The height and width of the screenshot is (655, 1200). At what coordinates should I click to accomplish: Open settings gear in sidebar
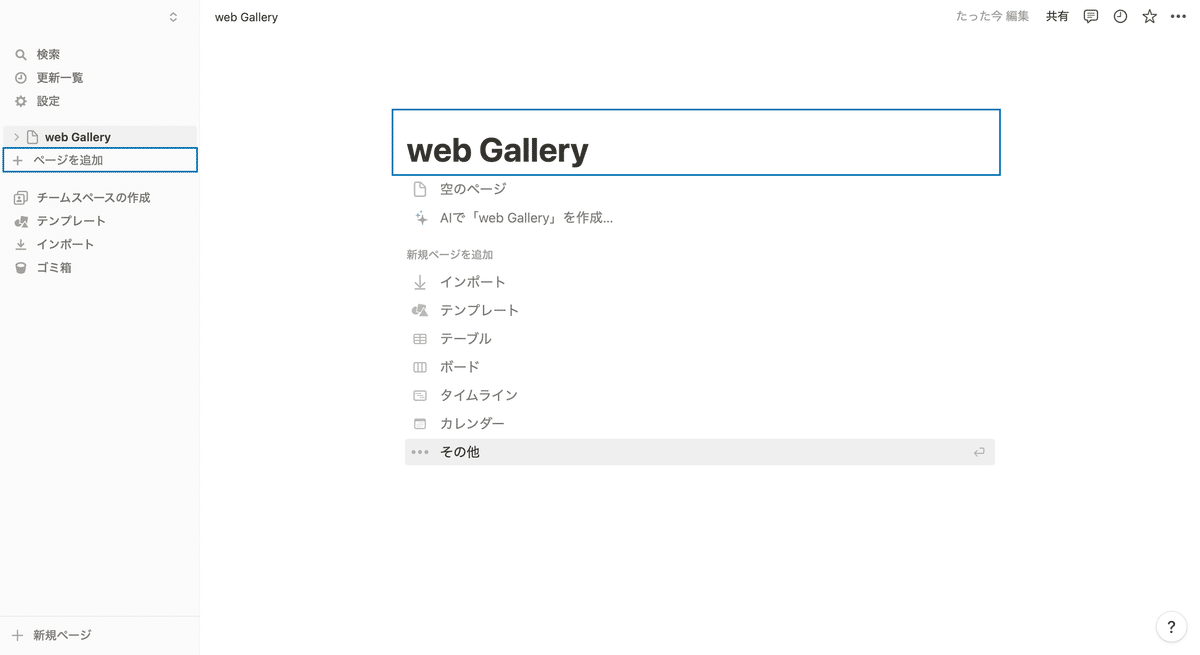[48, 101]
